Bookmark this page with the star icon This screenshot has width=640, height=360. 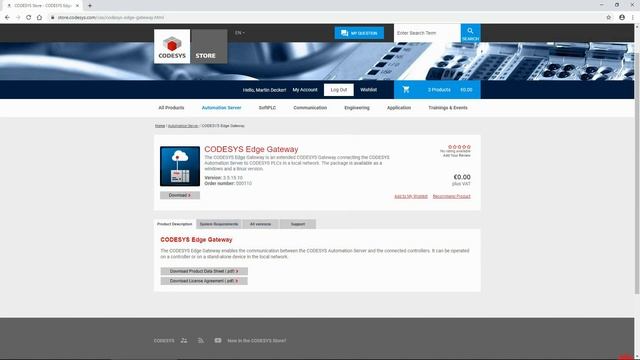tap(609, 18)
